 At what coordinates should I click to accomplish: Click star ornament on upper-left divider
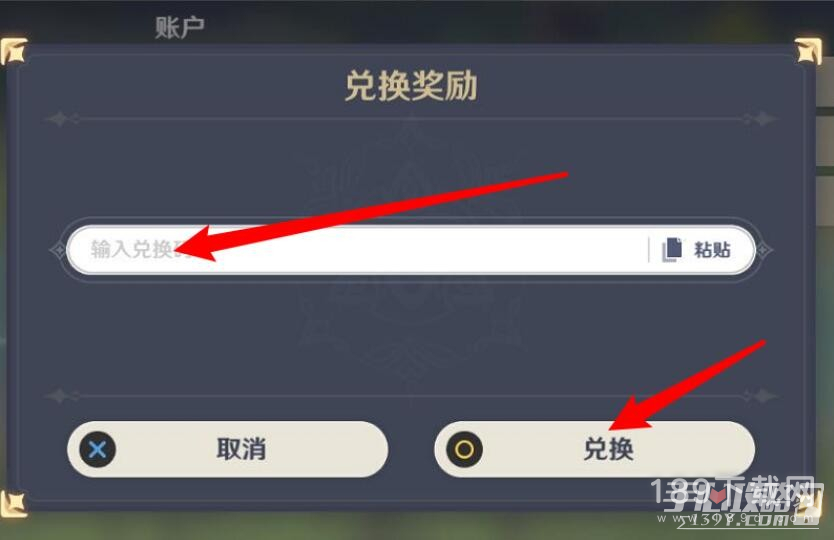pos(60,119)
